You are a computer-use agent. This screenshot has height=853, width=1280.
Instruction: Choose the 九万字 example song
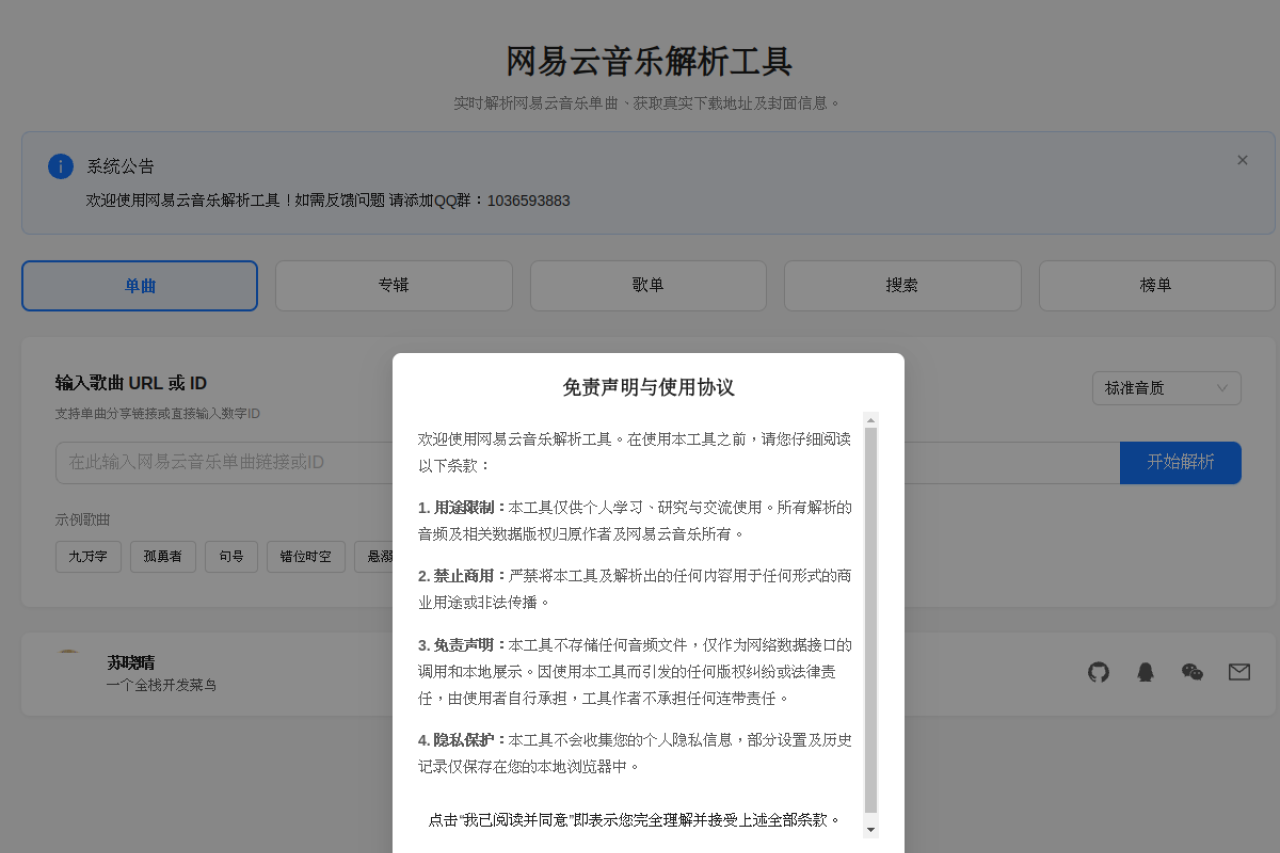click(88, 557)
